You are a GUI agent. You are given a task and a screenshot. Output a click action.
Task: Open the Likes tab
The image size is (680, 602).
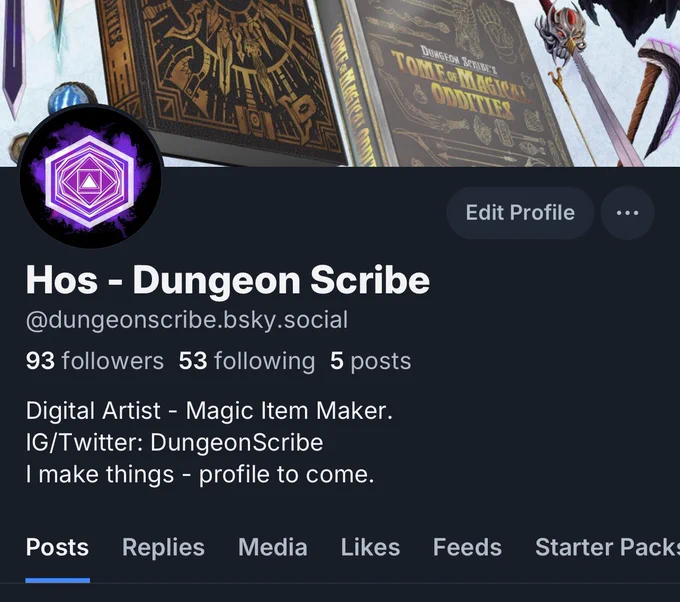coord(370,547)
